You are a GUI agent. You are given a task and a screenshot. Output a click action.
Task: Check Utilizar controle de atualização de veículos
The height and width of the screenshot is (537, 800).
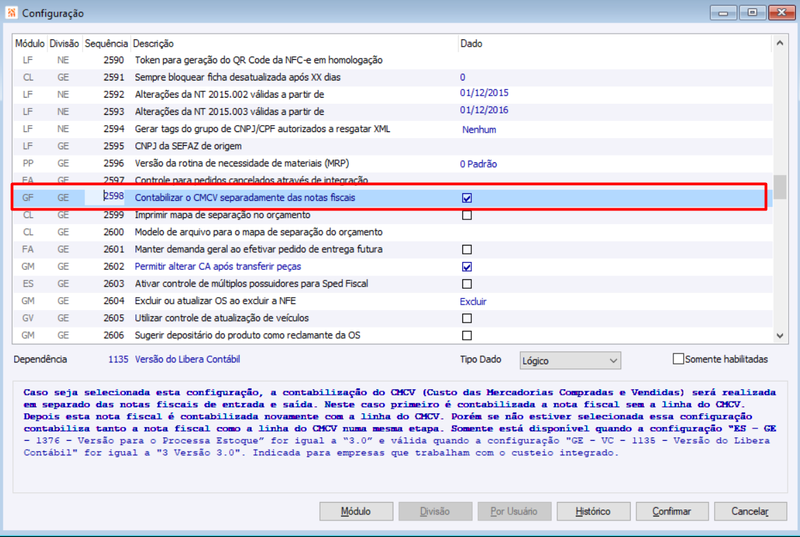pos(467,318)
